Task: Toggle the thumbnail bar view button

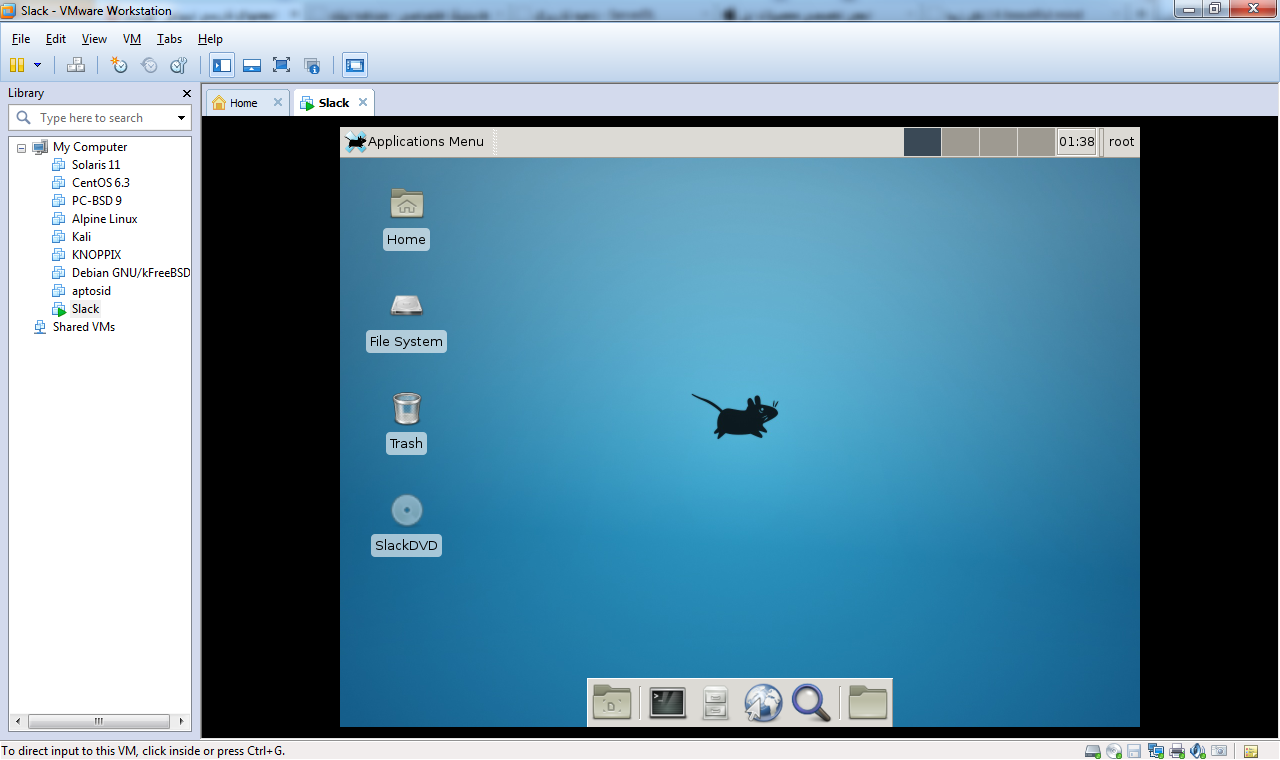Action: [252, 66]
